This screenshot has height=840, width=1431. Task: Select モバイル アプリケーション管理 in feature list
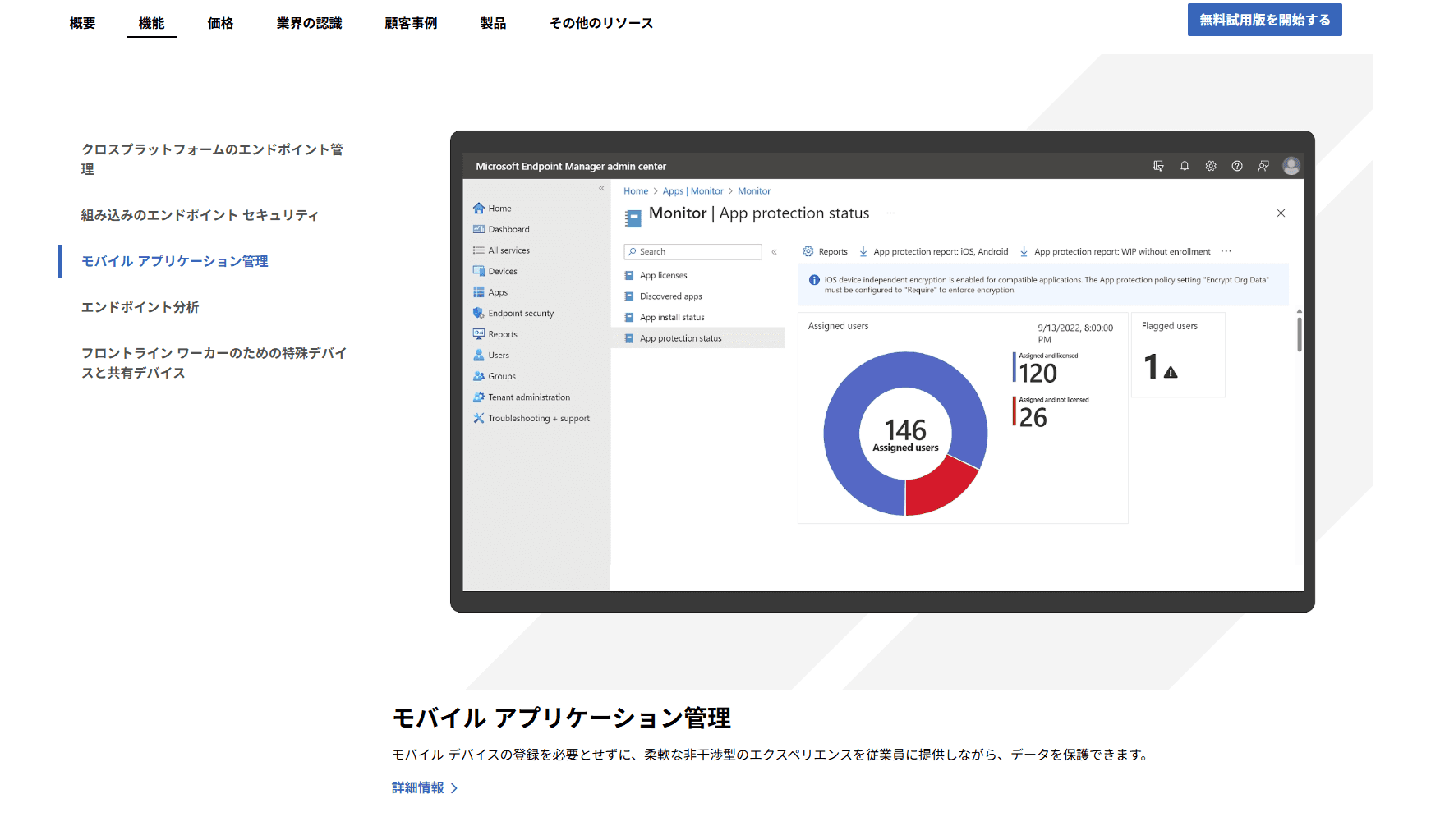tap(175, 261)
